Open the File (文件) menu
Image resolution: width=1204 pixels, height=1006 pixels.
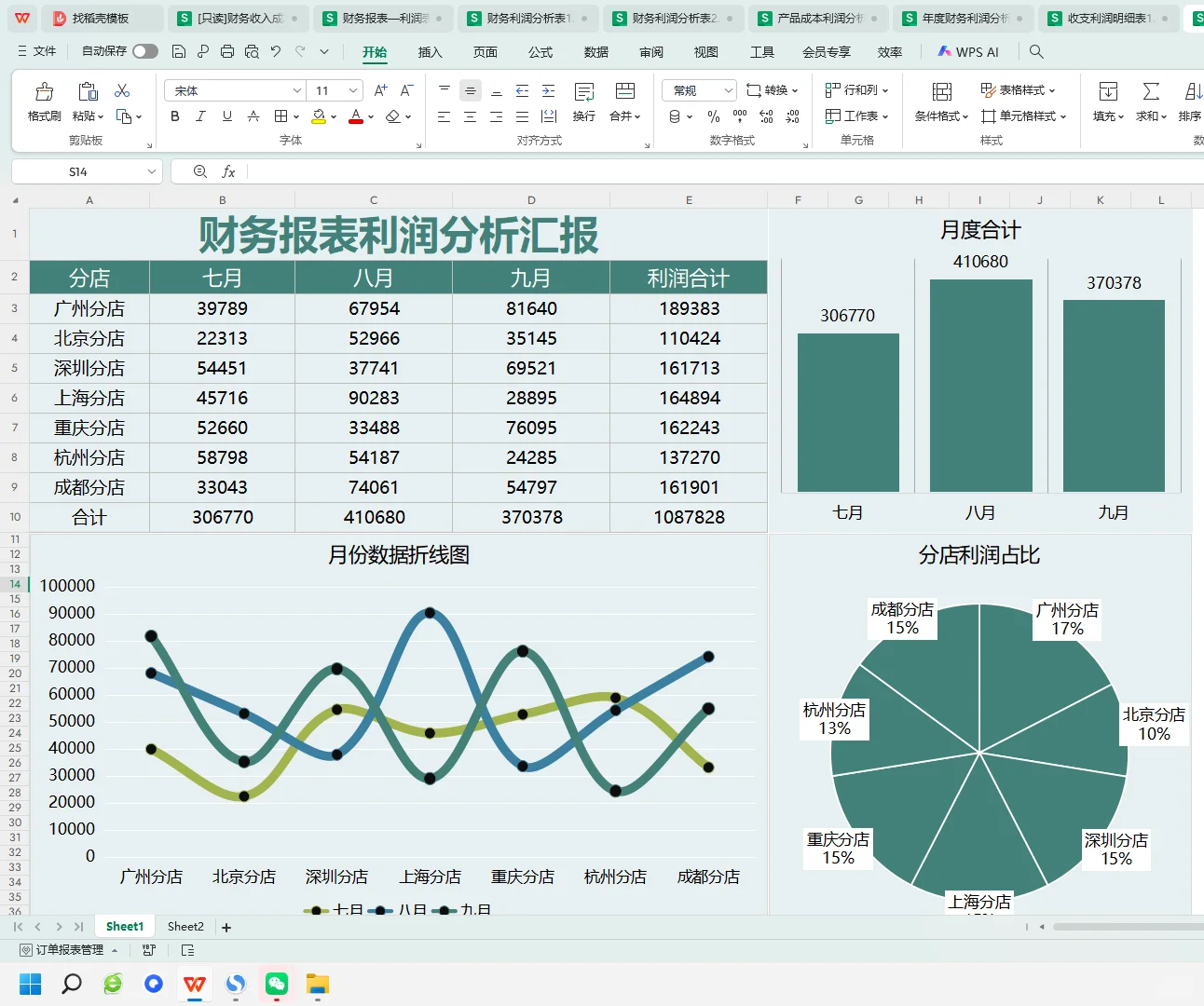[37, 51]
